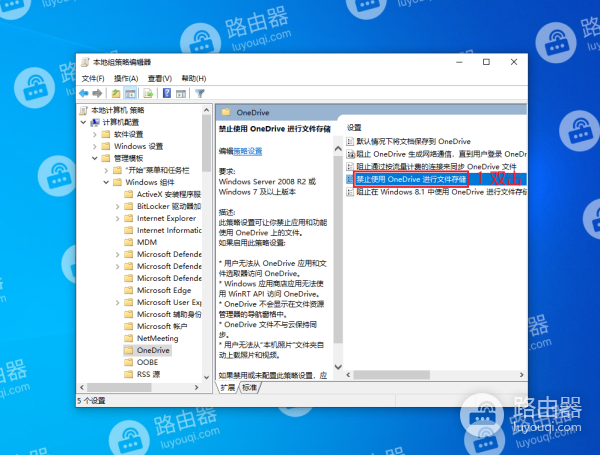This screenshot has height=455, width=600.
Task: Expand the "开始"菜单和任务栏 node
Action: pyautogui.click(x=106, y=170)
